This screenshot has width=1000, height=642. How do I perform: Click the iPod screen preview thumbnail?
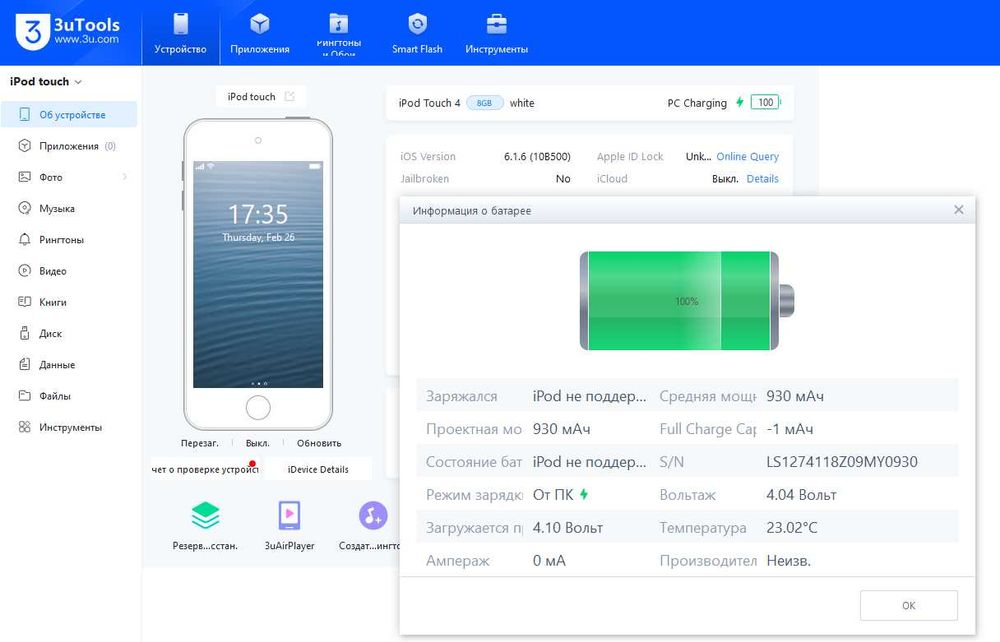(x=258, y=274)
